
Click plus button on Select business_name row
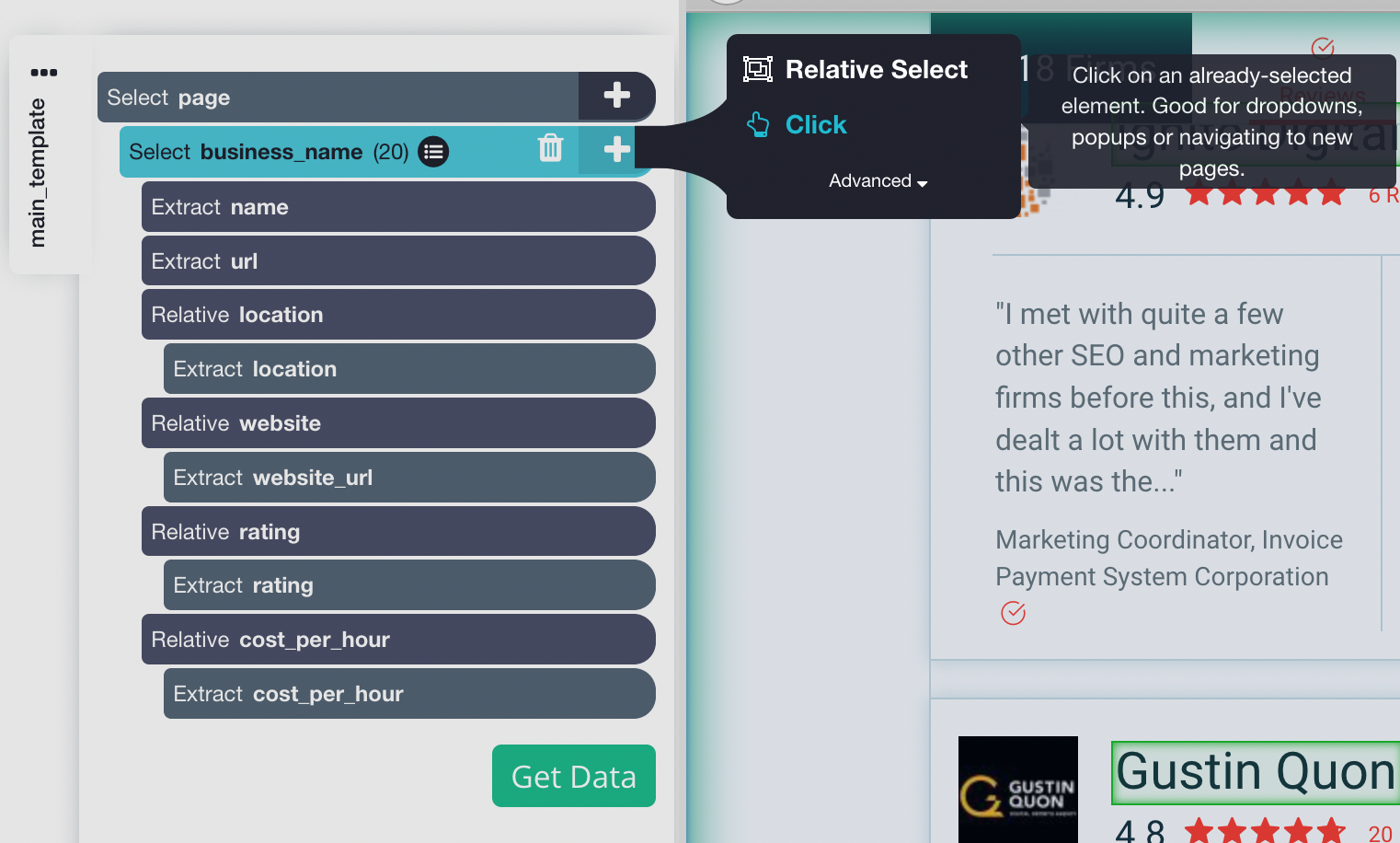(x=616, y=149)
